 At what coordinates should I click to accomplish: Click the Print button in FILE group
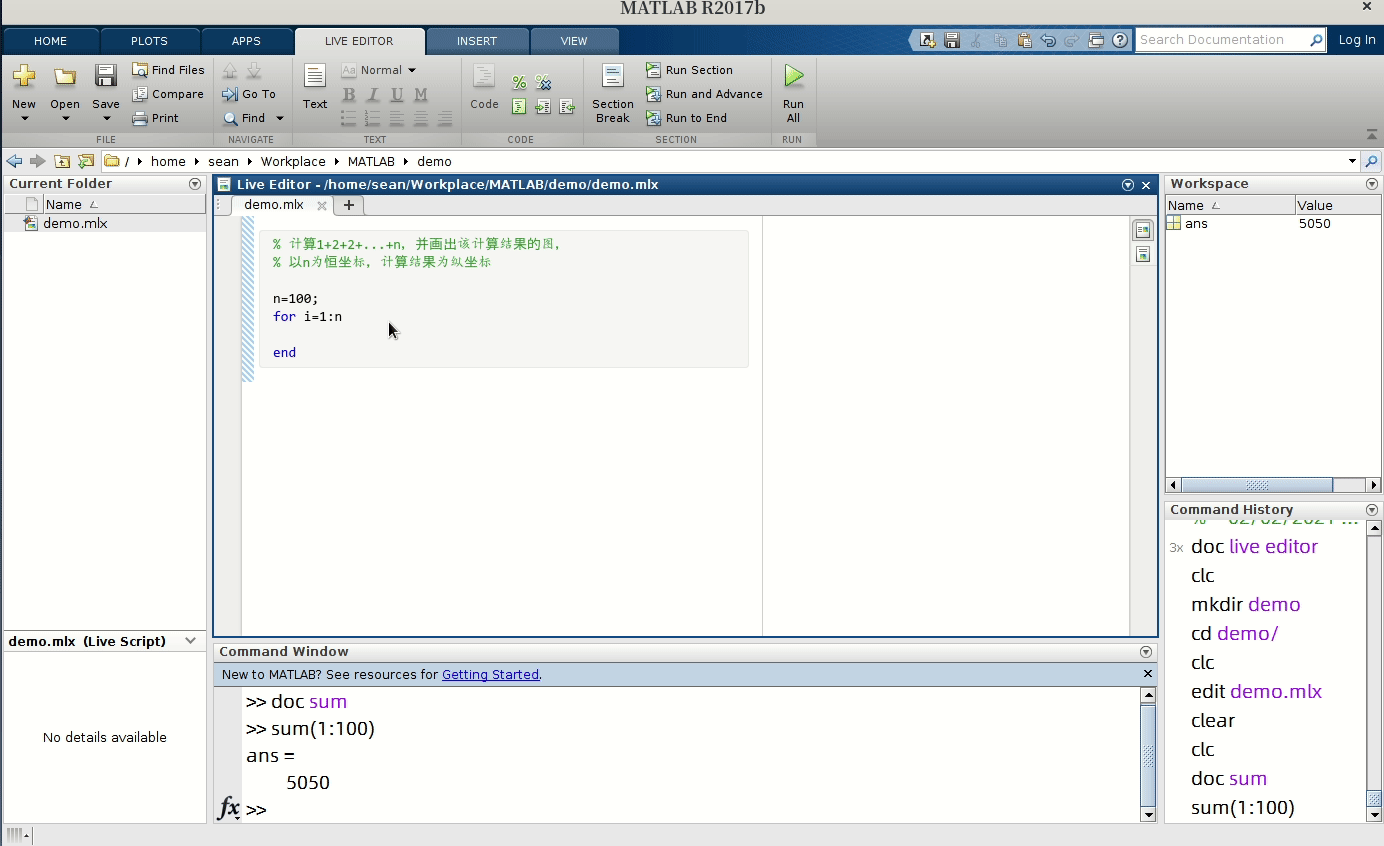156,118
